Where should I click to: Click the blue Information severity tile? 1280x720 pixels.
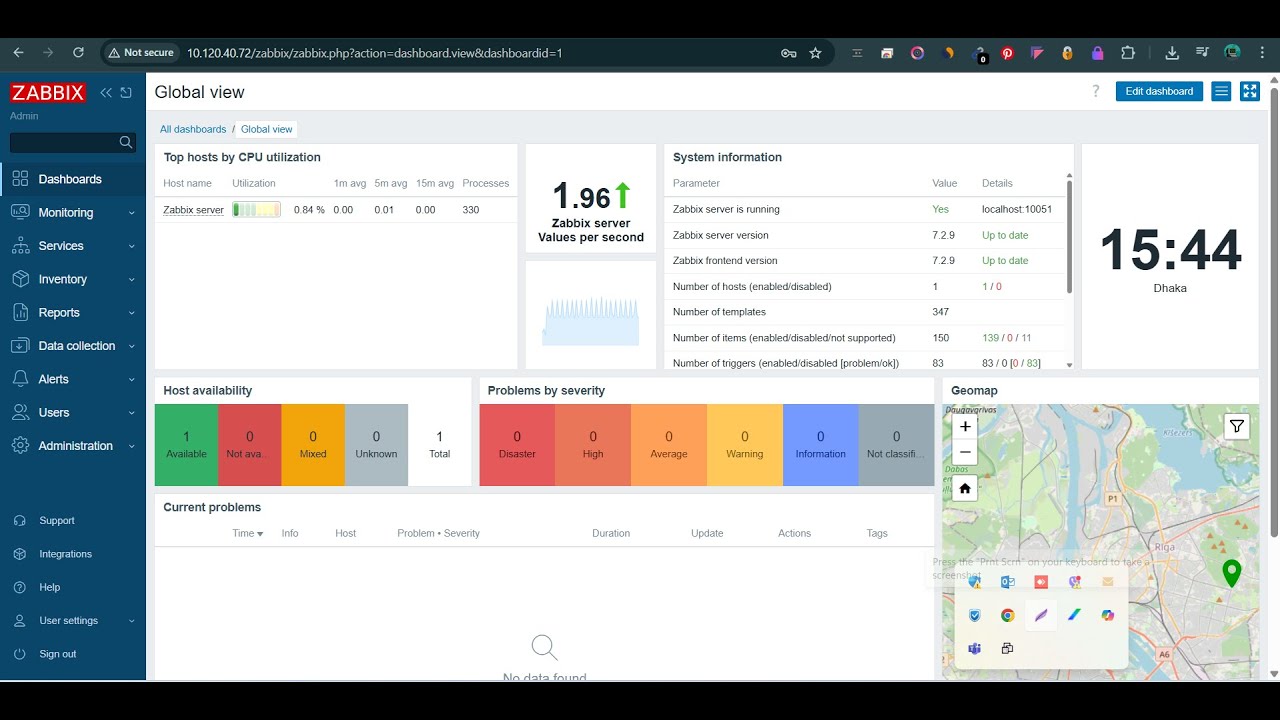coord(820,445)
